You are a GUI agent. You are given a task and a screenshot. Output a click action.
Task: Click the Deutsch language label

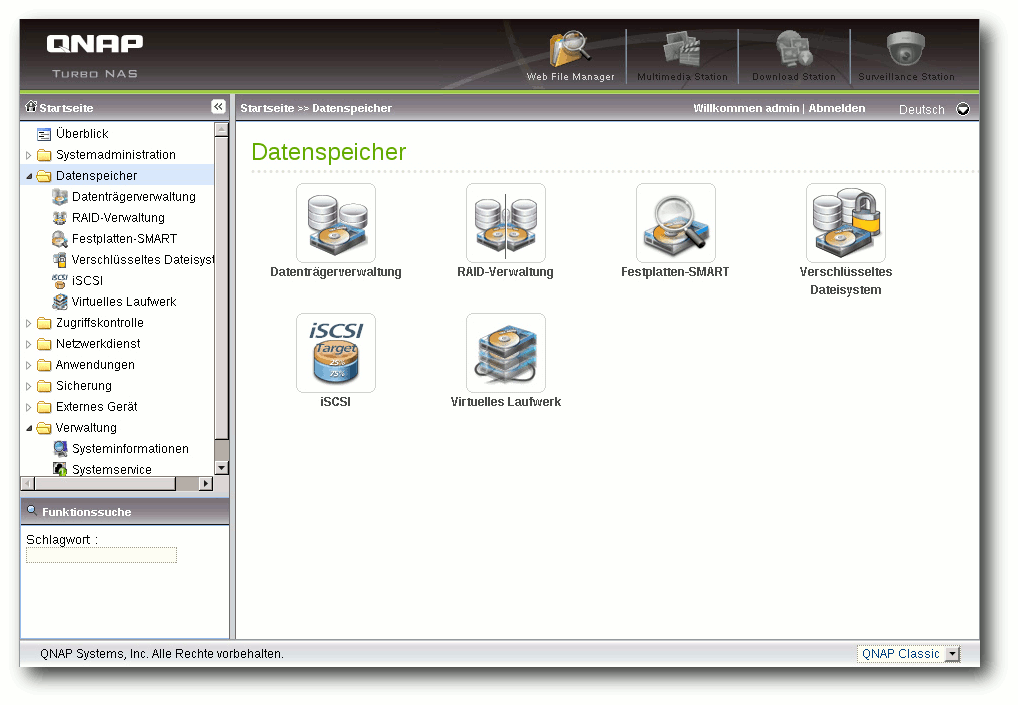click(921, 109)
